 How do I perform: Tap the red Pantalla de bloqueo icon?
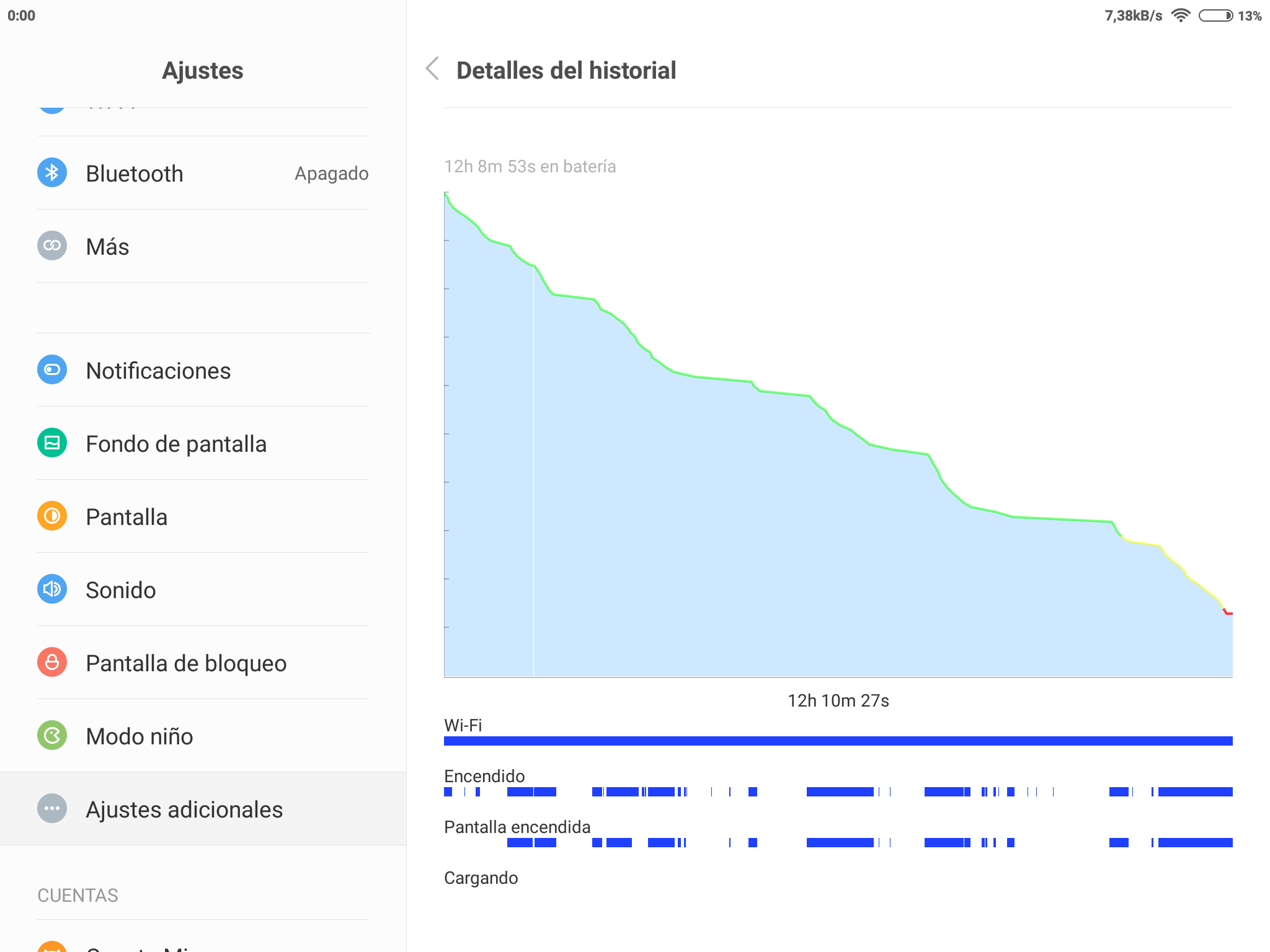52,663
